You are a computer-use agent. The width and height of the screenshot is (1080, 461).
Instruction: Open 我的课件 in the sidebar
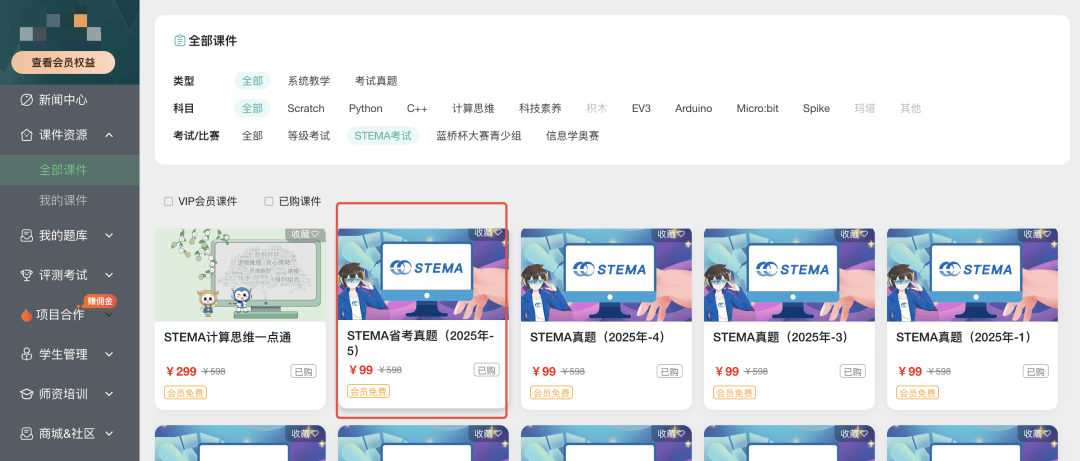coord(63,201)
